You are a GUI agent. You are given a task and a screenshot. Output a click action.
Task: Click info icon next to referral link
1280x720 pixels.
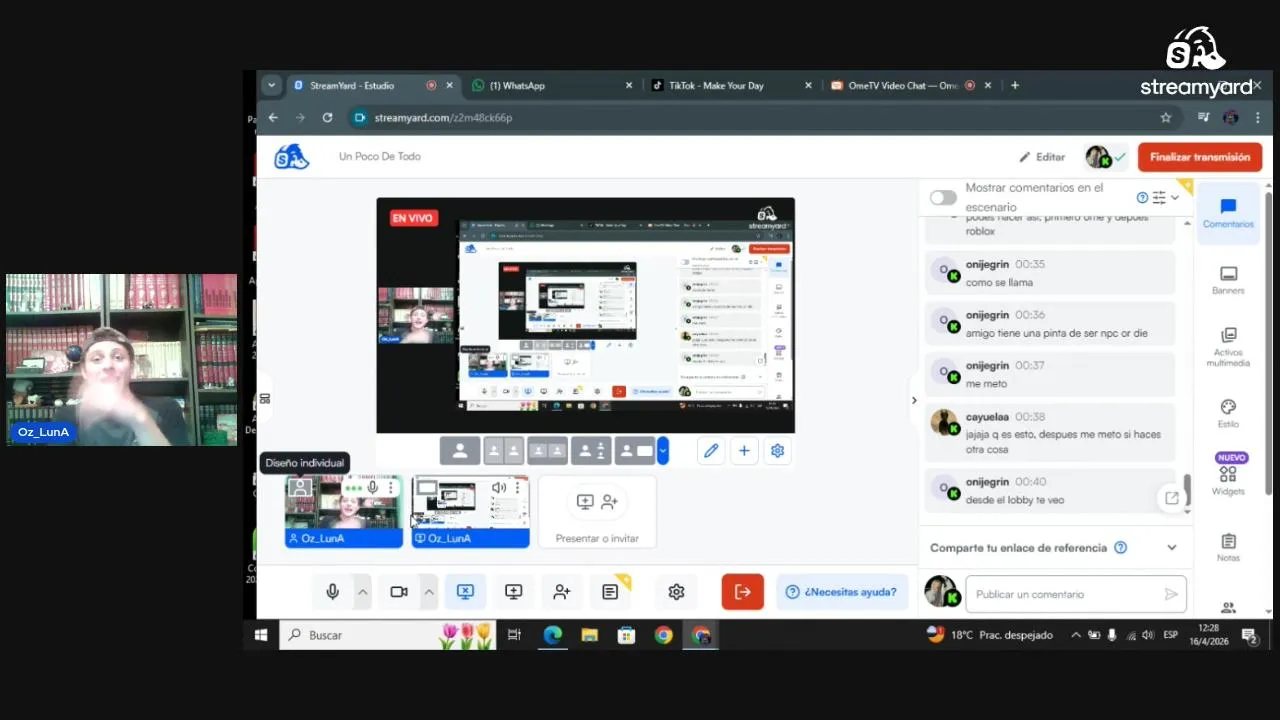point(1121,547)
